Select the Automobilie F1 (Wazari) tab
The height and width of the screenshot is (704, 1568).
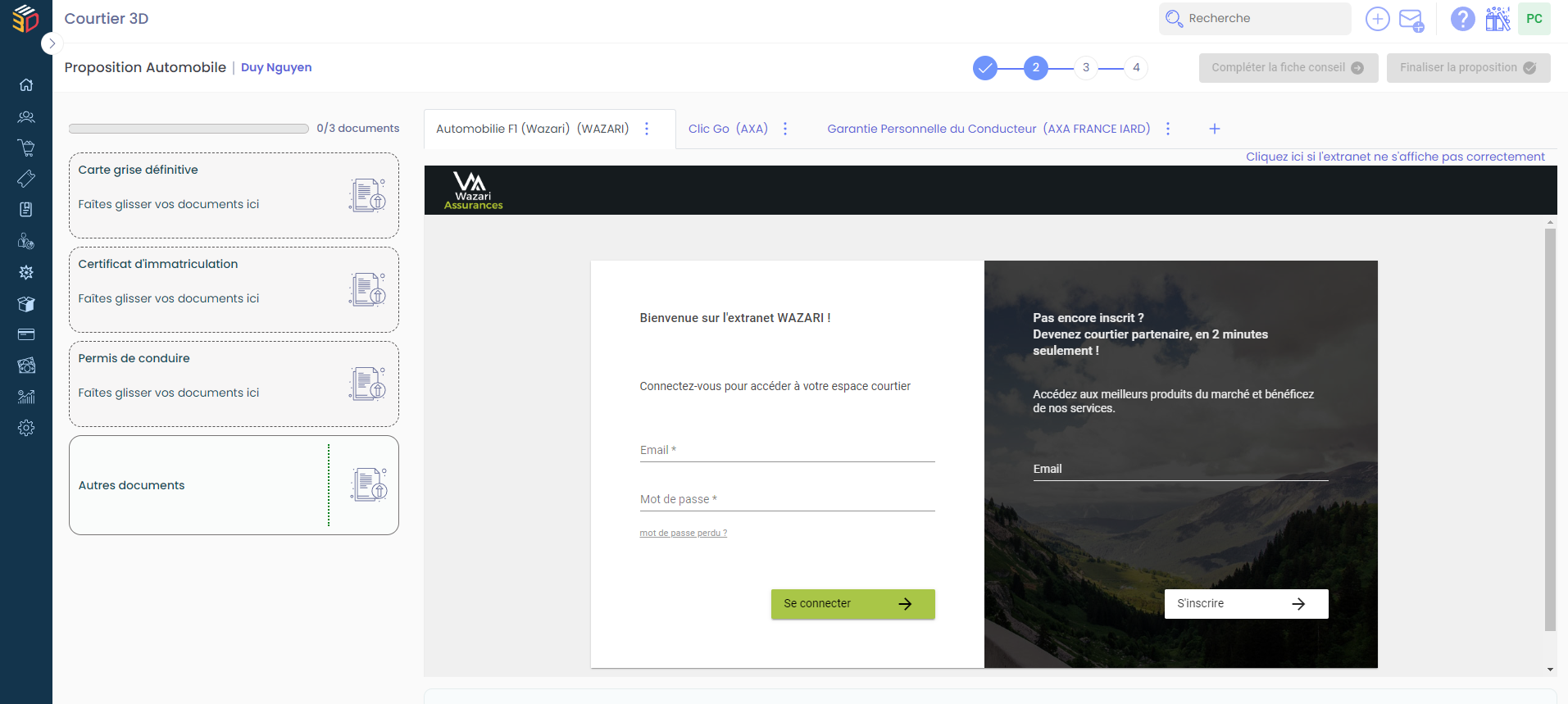pos(533,129)
